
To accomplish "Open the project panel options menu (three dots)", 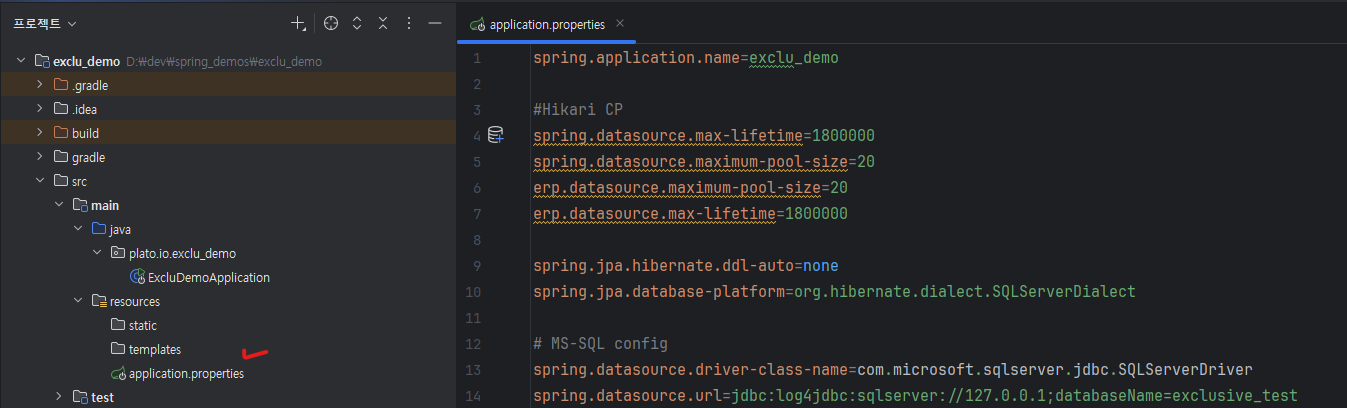I will [408, 22].
